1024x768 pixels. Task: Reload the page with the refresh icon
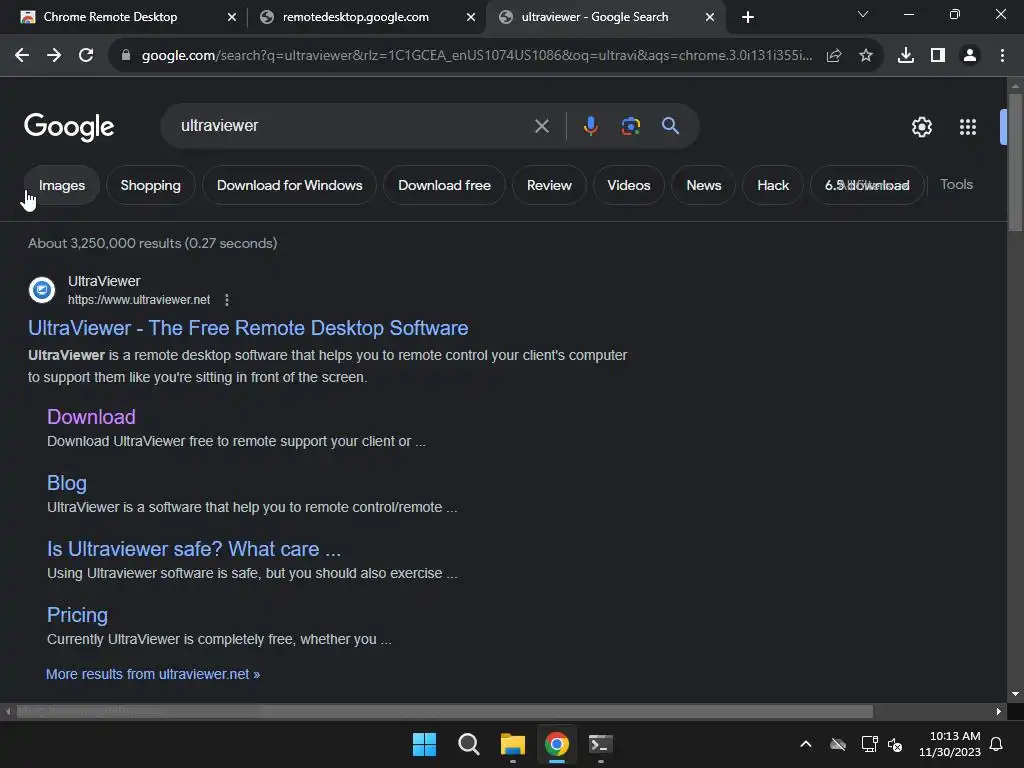pos(86,56)
